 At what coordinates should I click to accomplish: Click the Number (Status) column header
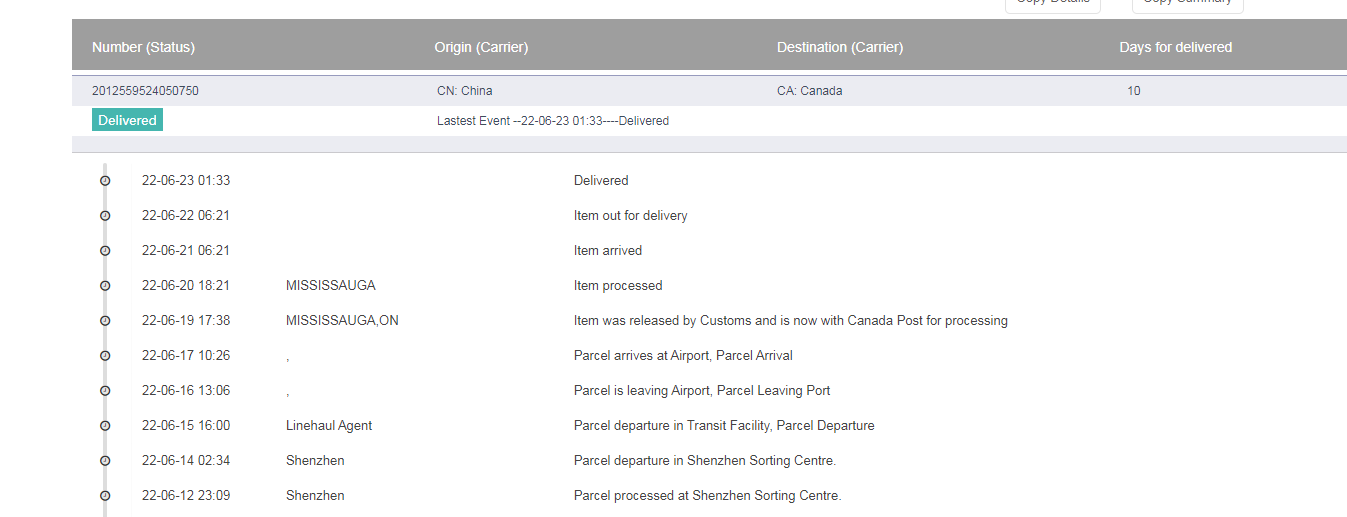[143, 47]
